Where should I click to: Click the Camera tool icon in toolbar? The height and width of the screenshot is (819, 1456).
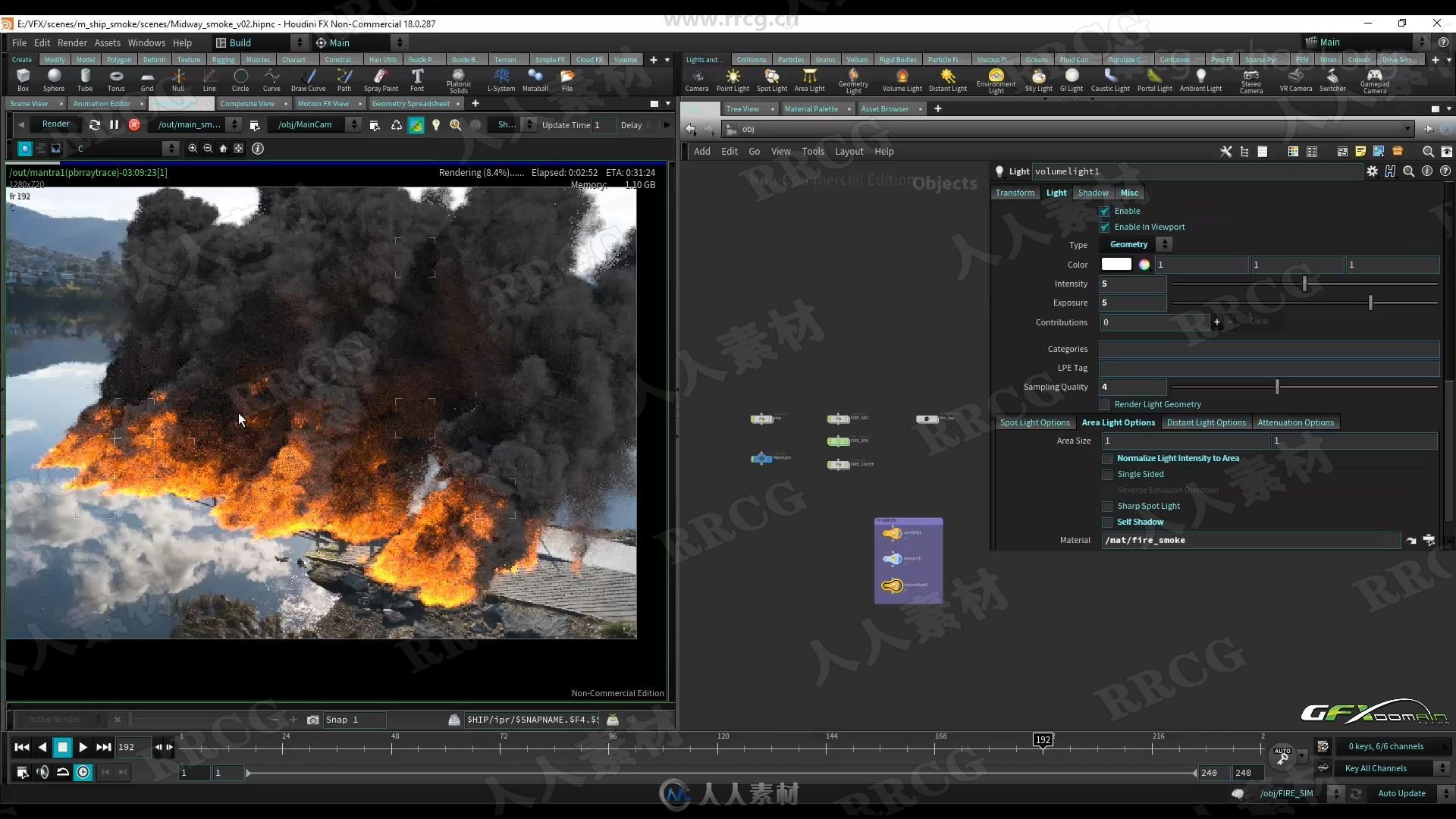pos(696,79)
